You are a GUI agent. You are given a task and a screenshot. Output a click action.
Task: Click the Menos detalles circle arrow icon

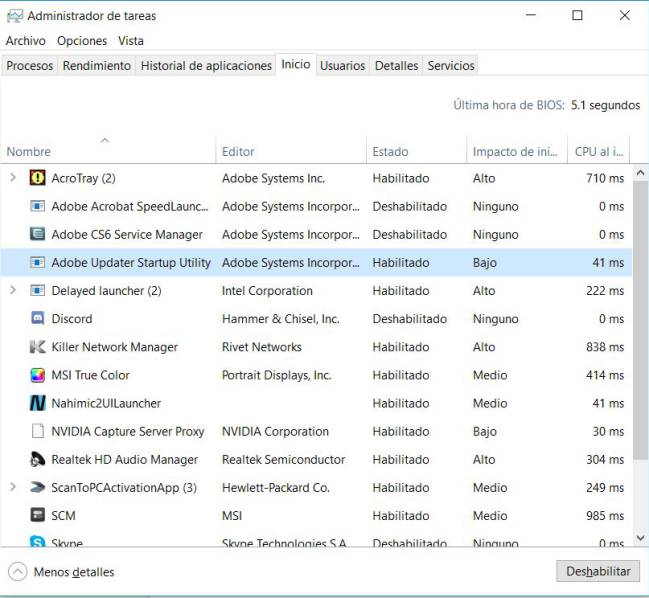coord(17,572)
